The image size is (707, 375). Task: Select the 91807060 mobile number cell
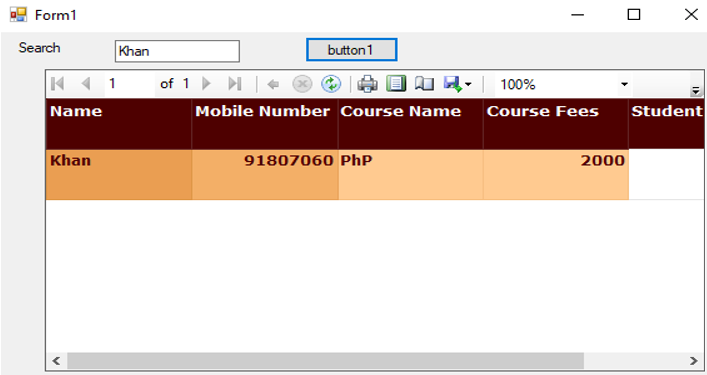click(x=265, y=174)
